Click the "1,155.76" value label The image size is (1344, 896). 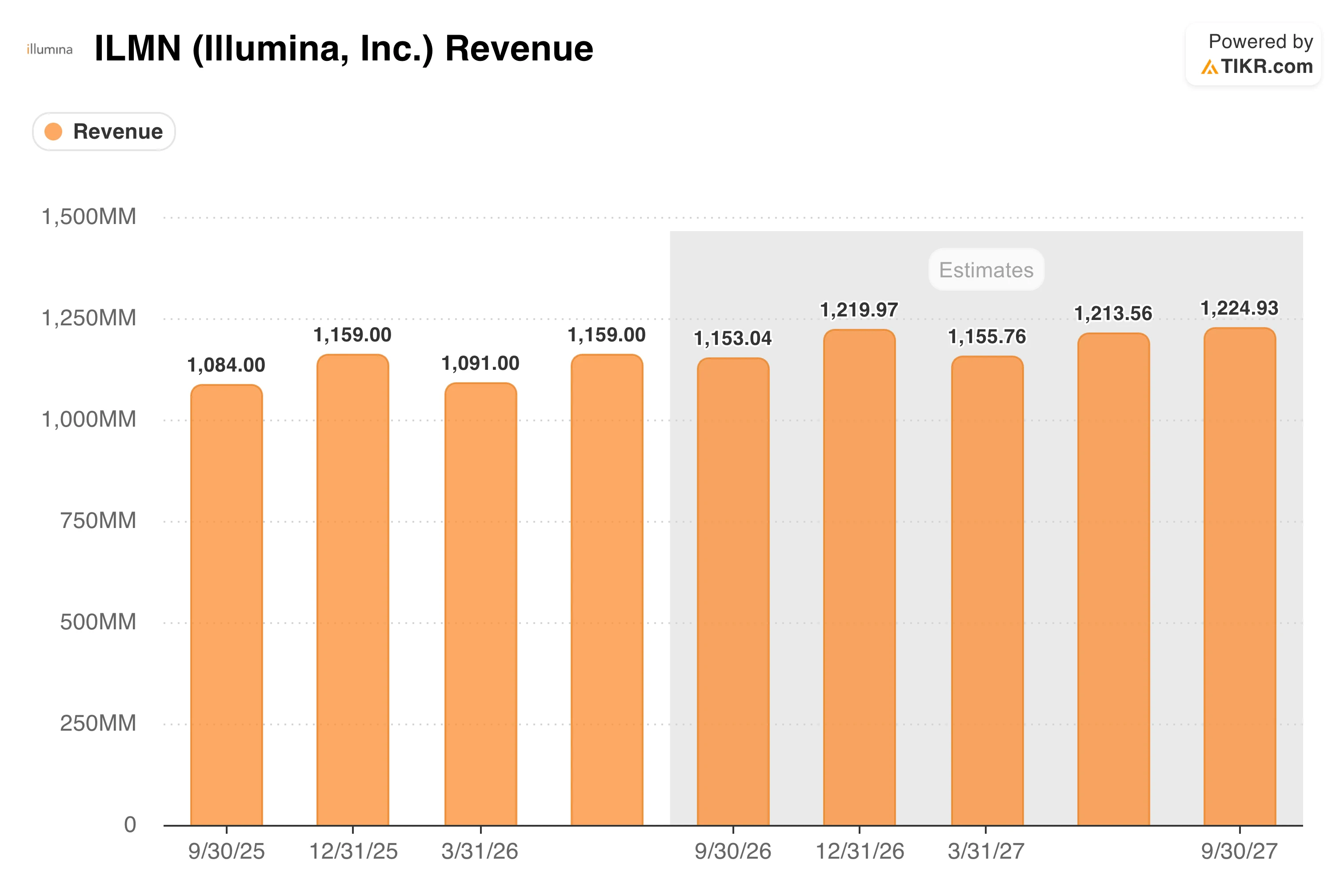pyautogui.click(x=988, y=336)
